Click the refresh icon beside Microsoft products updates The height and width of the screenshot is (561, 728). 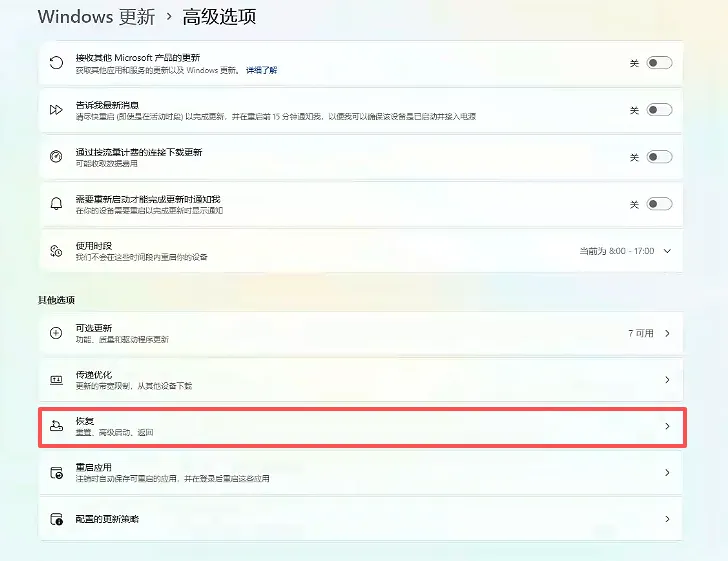(x=56, y=63)
